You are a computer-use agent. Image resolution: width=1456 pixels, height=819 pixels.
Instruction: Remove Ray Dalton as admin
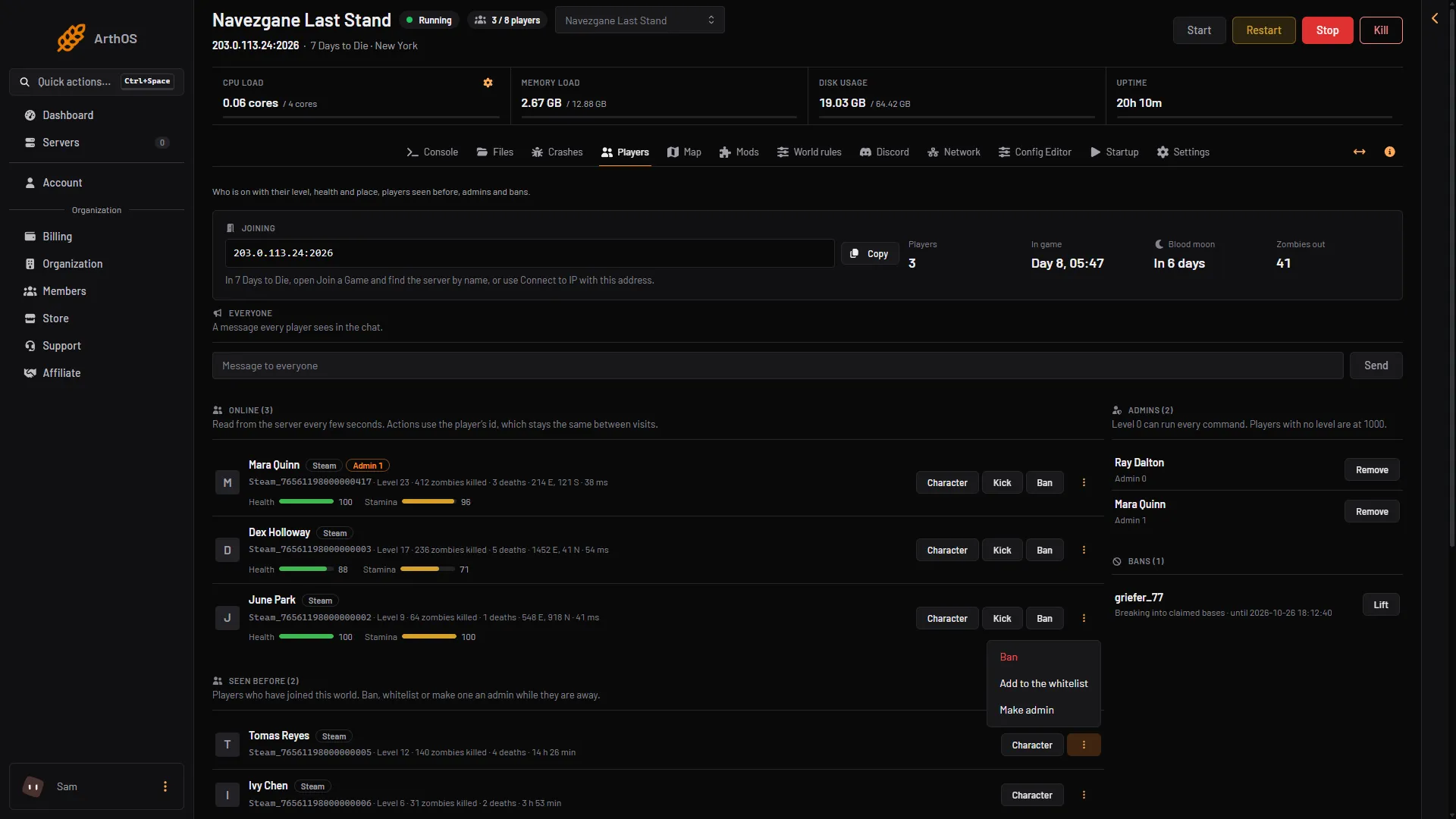pos(1372,470)
